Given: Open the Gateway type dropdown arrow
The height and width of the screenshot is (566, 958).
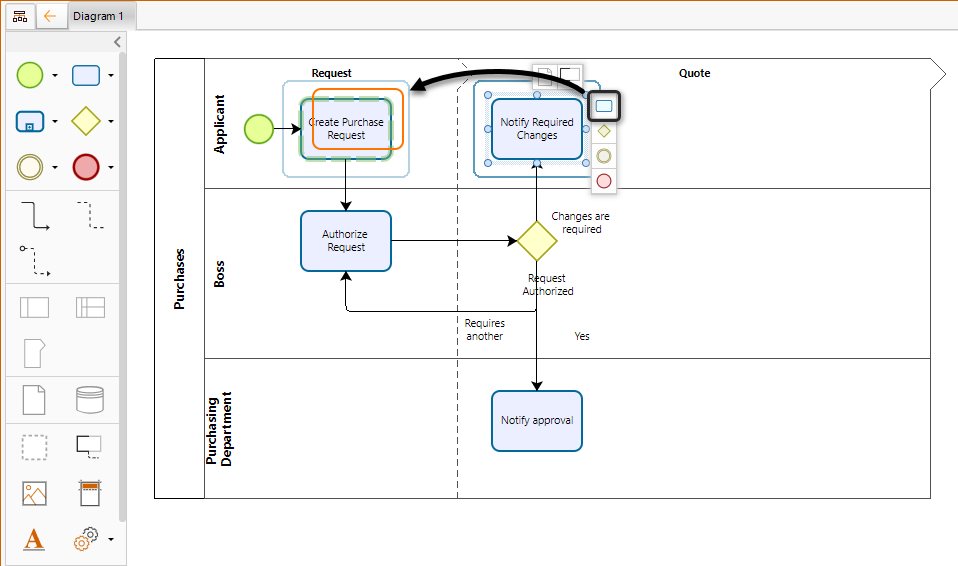Looking at the screenshot, I should click(110, 122).
